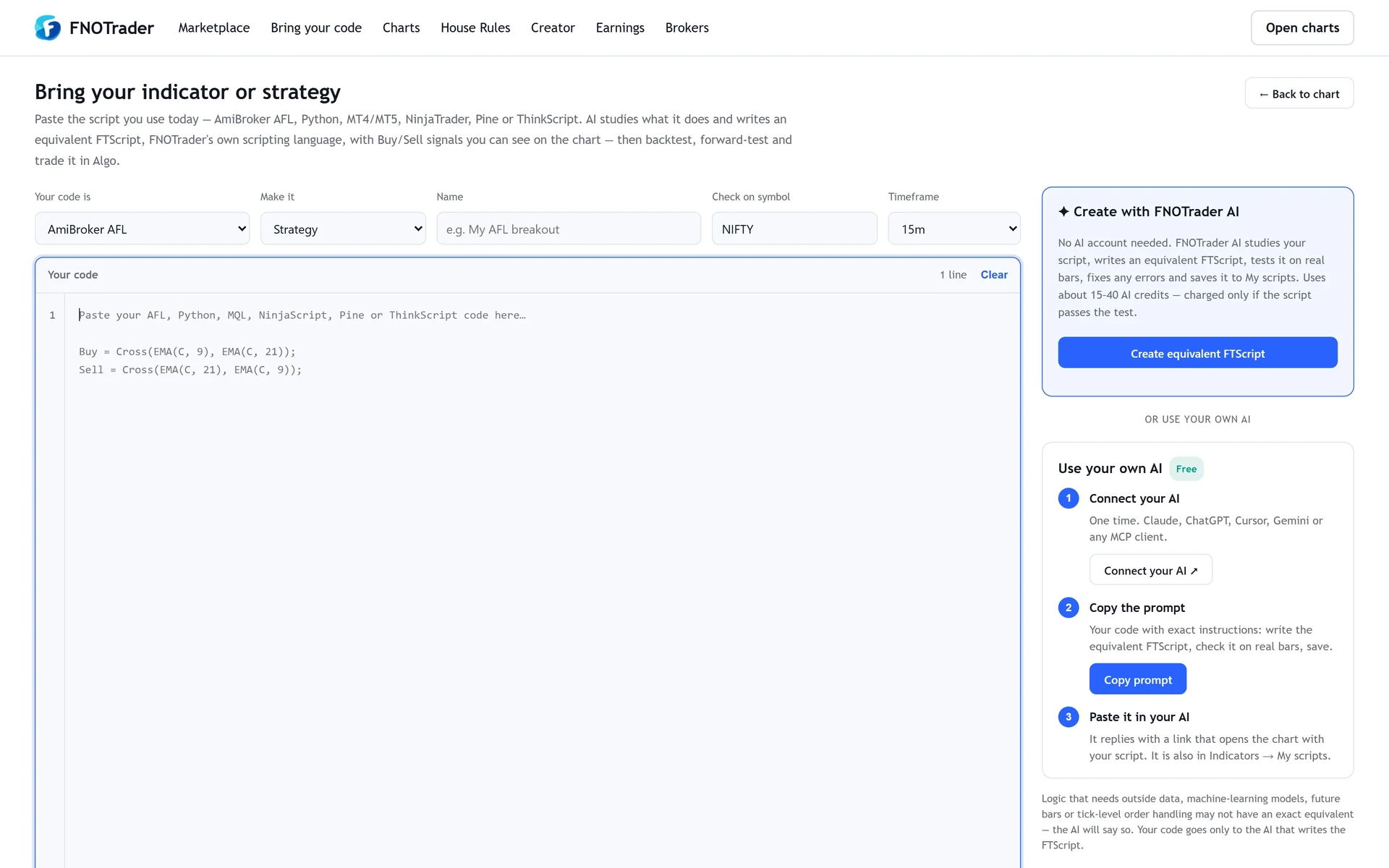Expand the Strategy 'Make it' dropdown
The width and height of the screenshot is (1389, 868).
coord(343,229)
